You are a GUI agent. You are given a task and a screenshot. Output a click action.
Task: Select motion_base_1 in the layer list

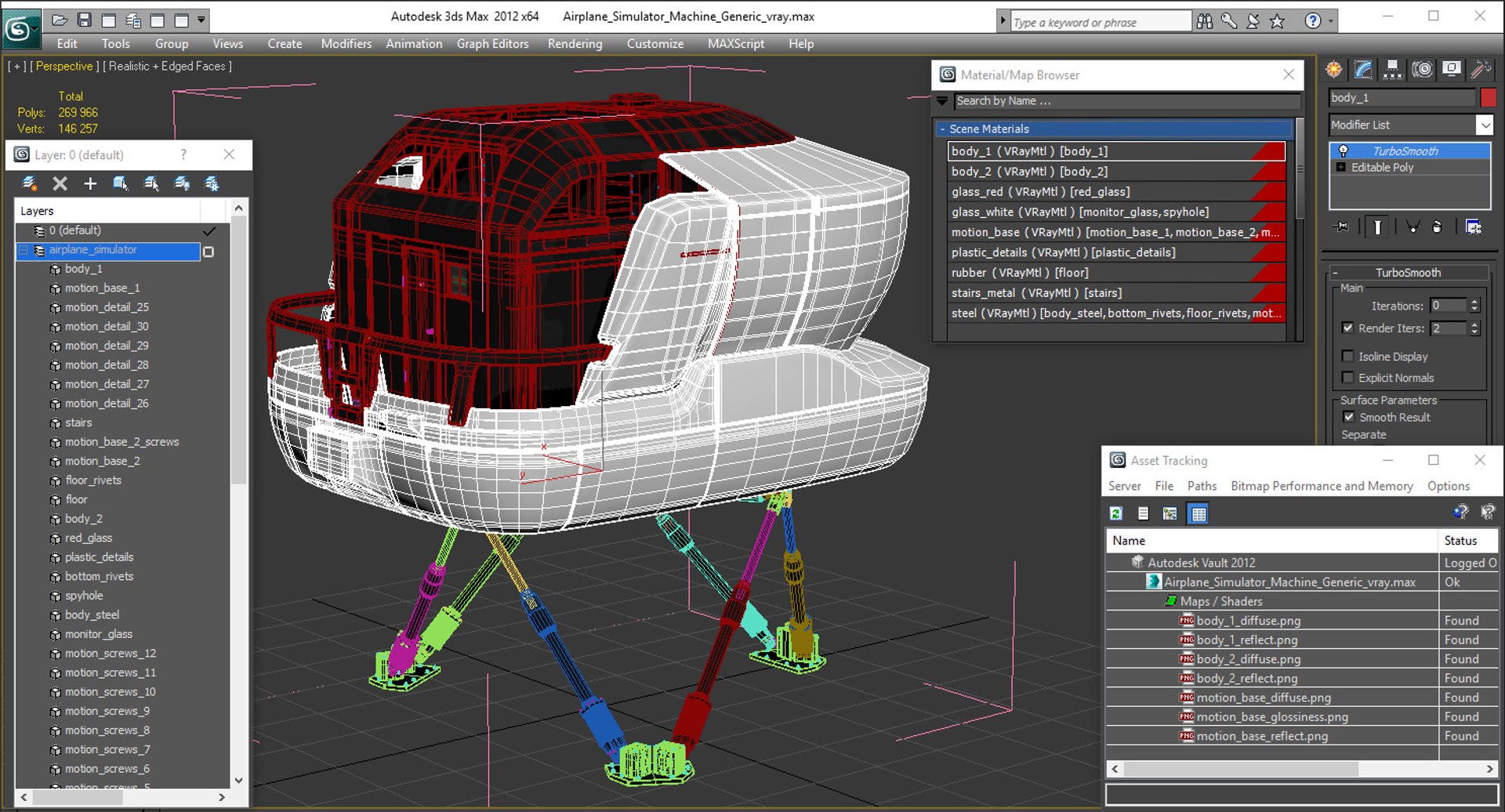point(102,288)
